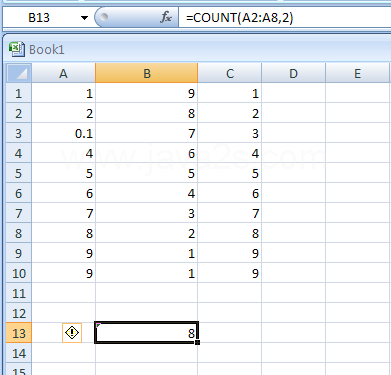
Task: Open the error warning smart tag icon
Action: 72,333
